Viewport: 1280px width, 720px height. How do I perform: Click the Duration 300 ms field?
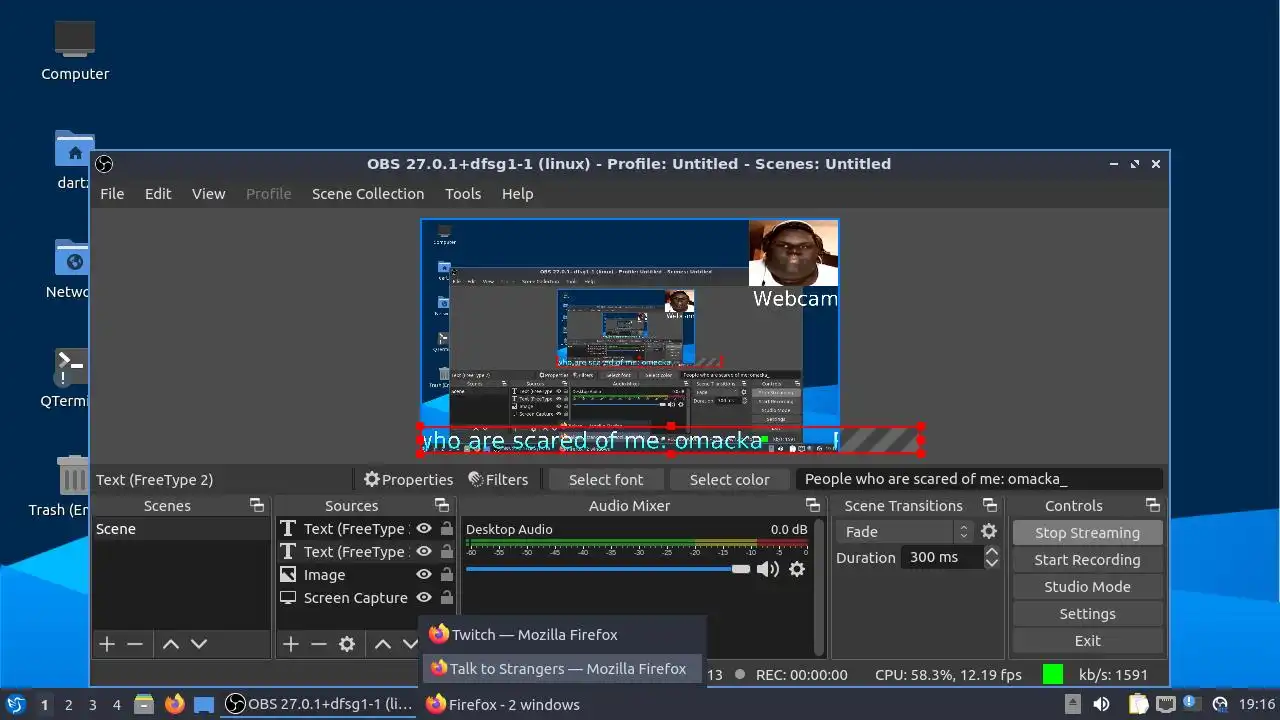pos(940,557)
